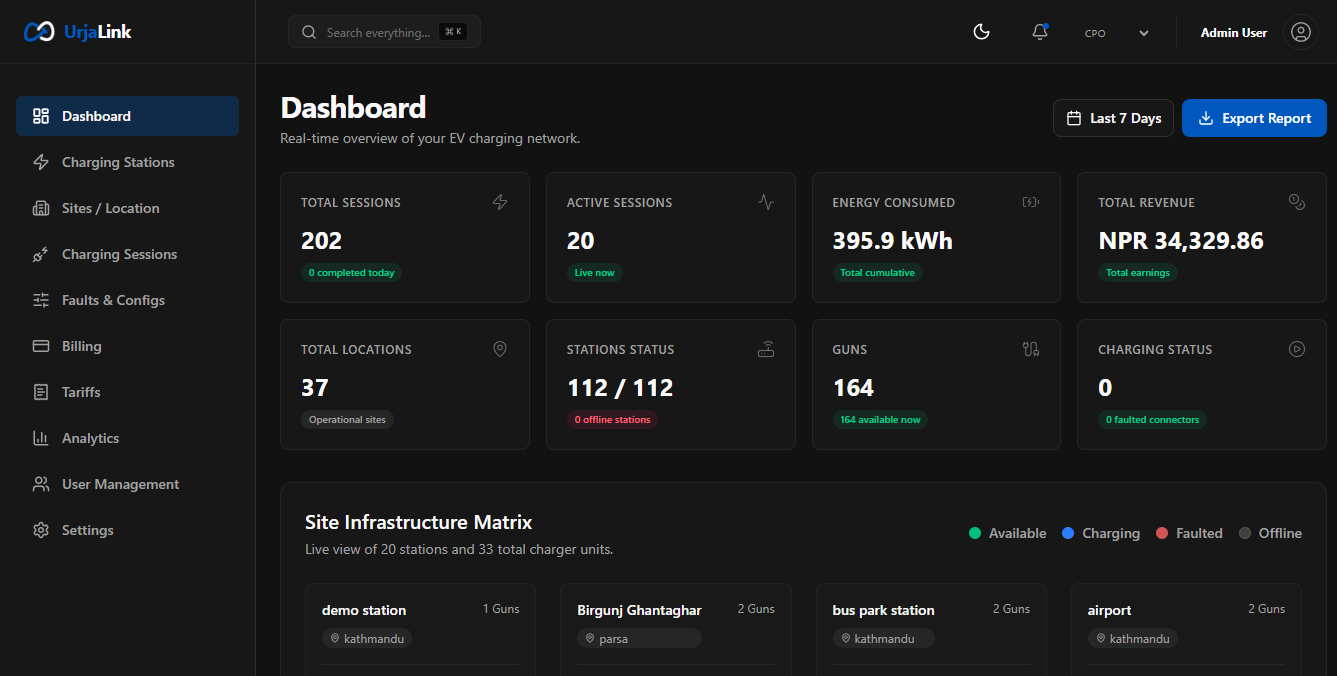Click the '164 available now' badge
Image resolution: width=1337 pixels, height=676 pixels.
(880, 419)
